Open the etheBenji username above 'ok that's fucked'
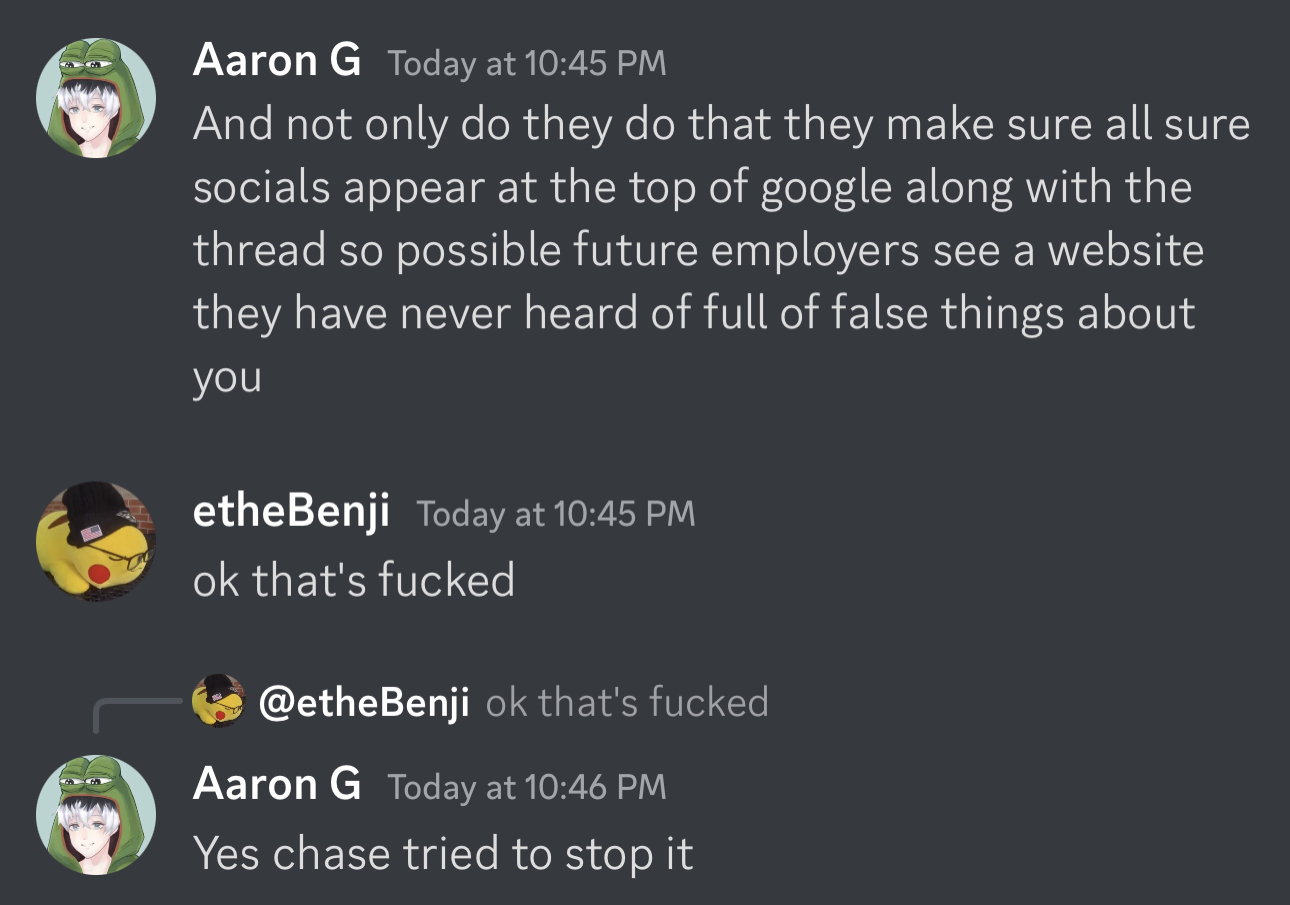This screenshot has width=1290, height=905. (291, 513)
